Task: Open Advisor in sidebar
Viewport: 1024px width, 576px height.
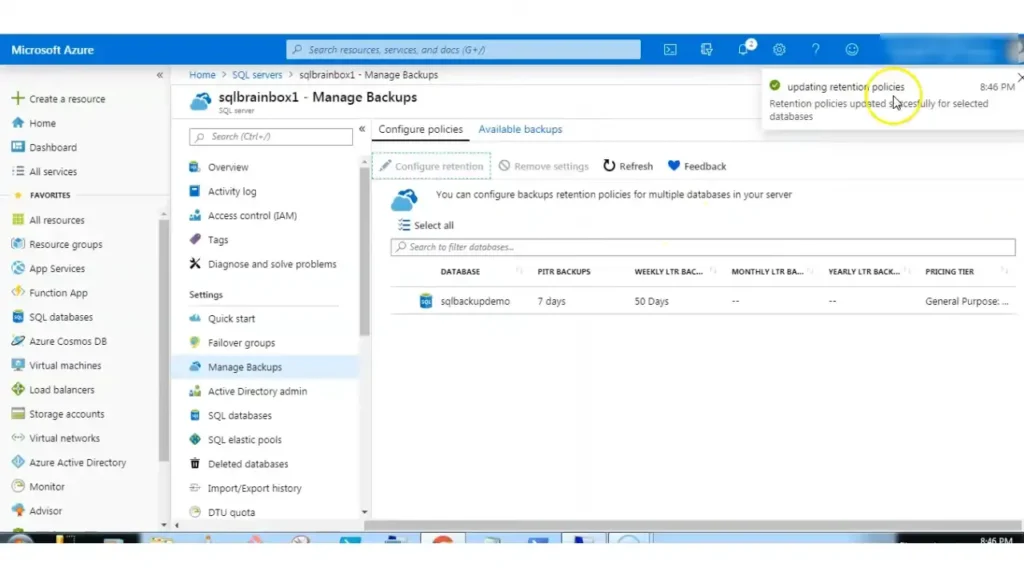Action: [x=37, y=511]
